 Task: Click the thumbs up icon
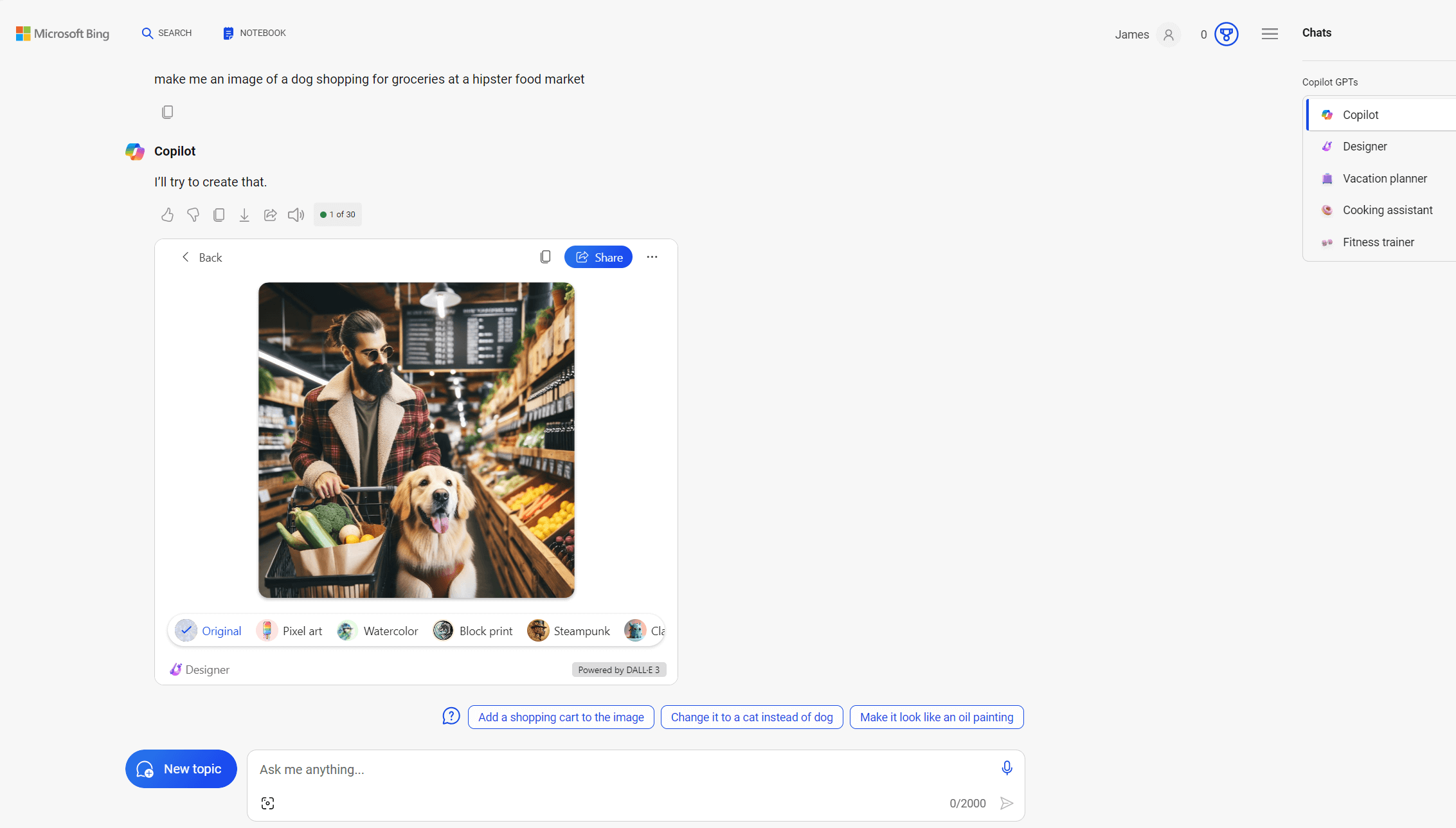pos(167,214)
